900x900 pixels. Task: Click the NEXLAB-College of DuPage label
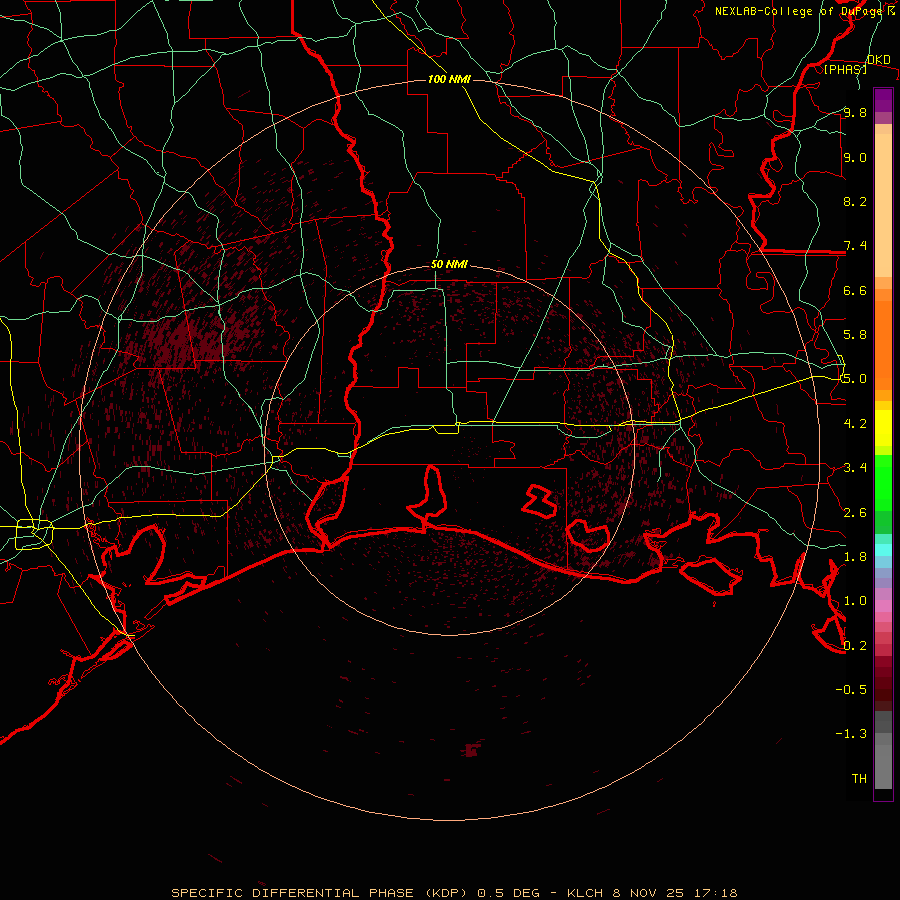[x=800, y=11]
